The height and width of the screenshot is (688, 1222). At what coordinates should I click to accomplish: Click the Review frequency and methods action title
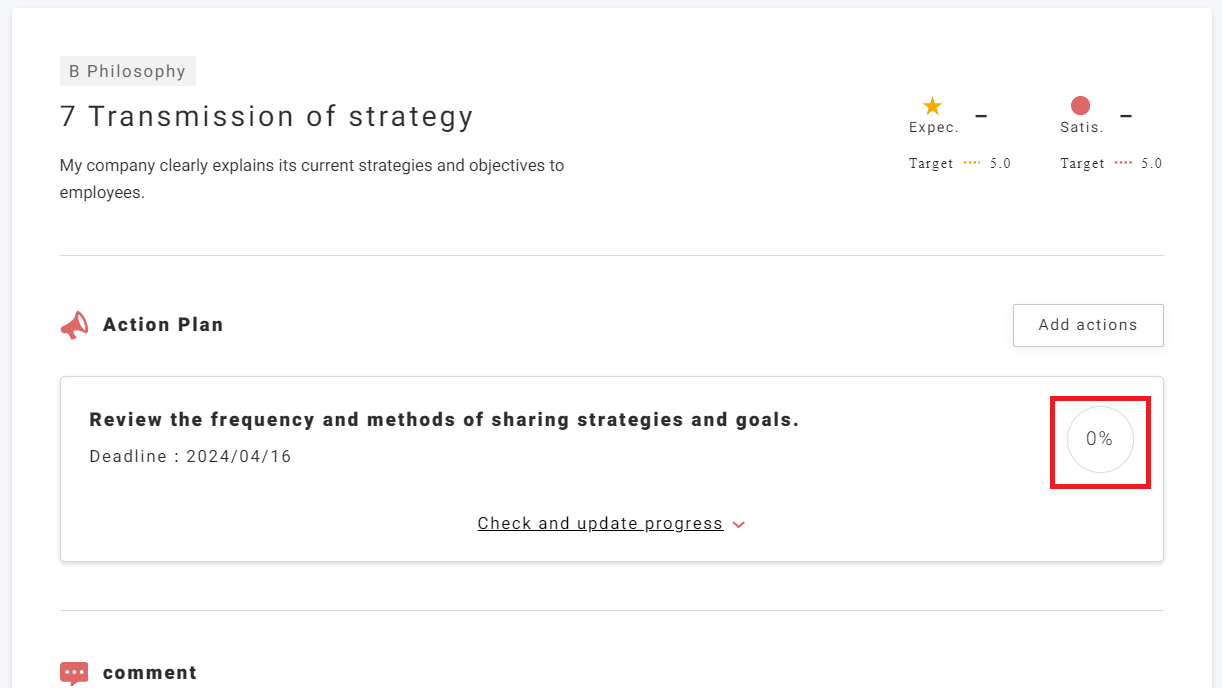(x=444, y=420)
